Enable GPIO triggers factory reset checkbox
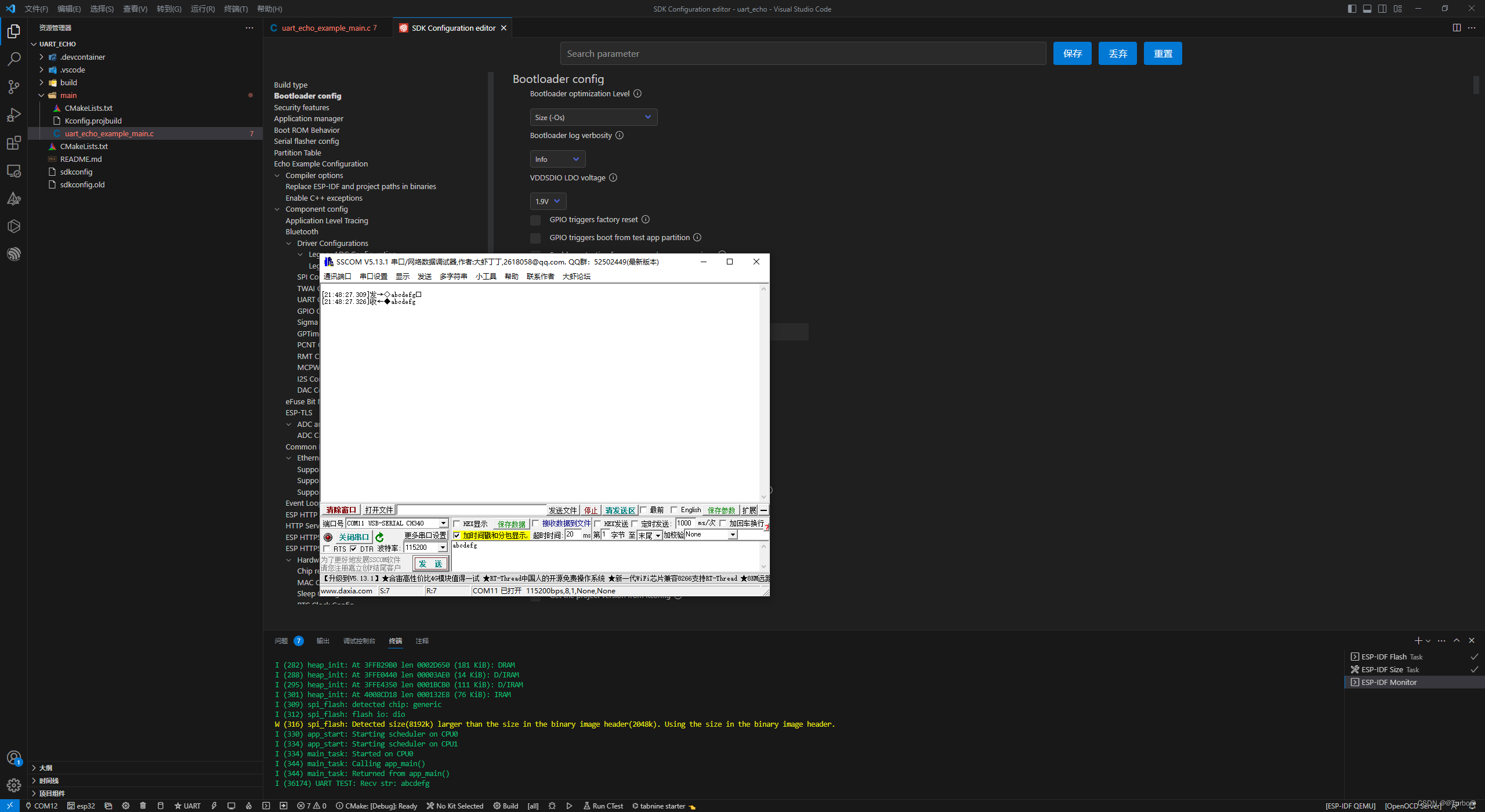 535,220
